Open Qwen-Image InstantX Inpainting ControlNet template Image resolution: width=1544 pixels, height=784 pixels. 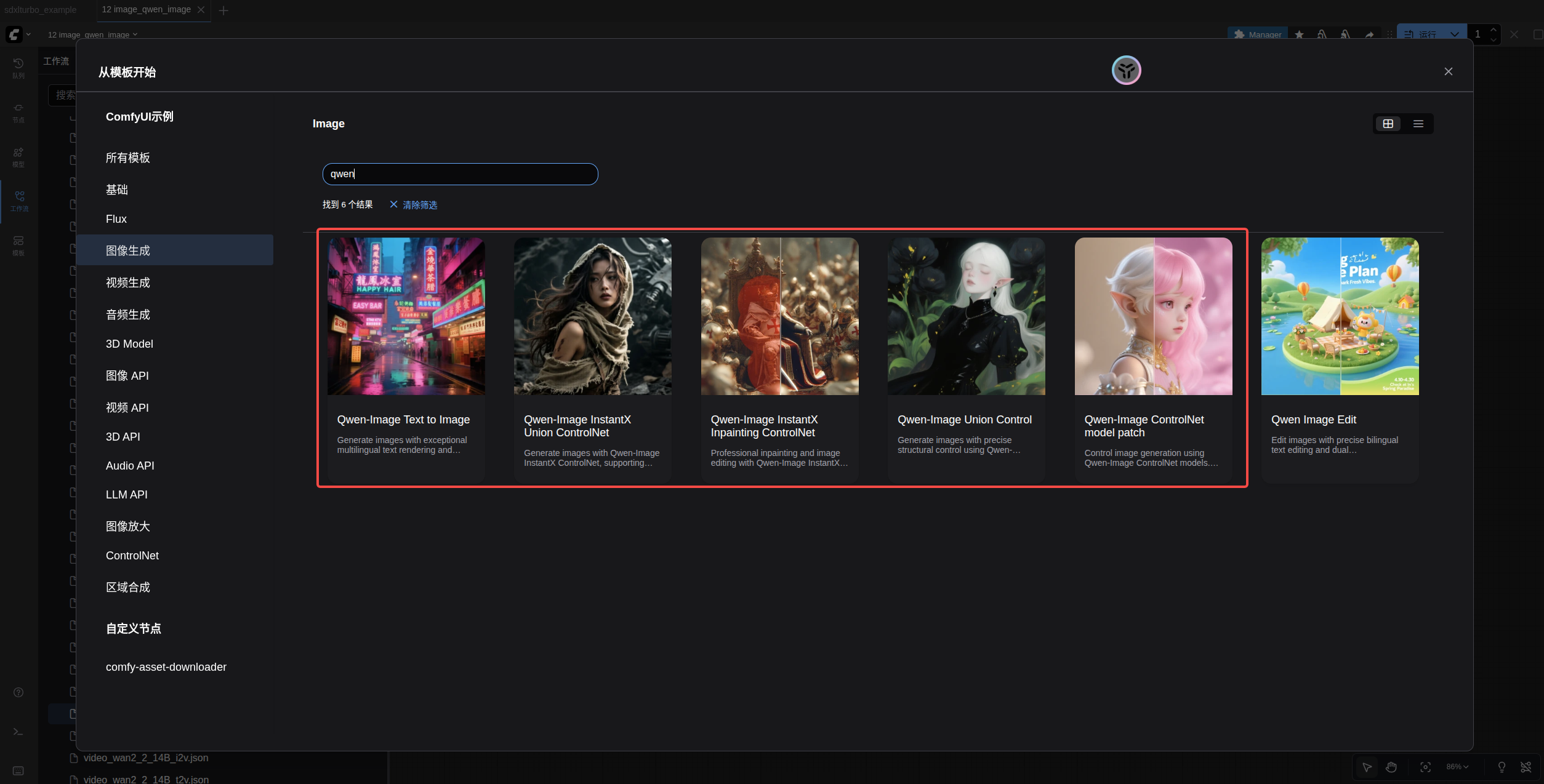coord(779,359)
